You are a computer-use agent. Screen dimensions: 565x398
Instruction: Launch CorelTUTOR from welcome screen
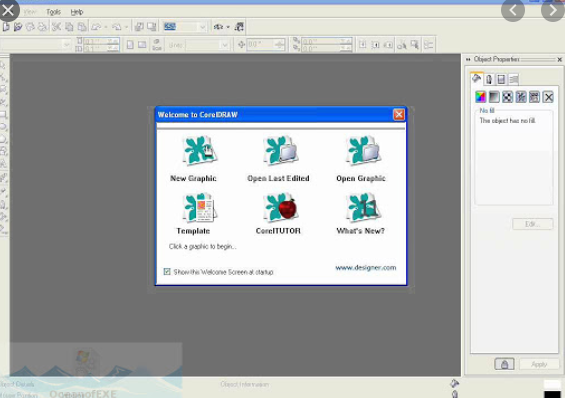[280, 207]
